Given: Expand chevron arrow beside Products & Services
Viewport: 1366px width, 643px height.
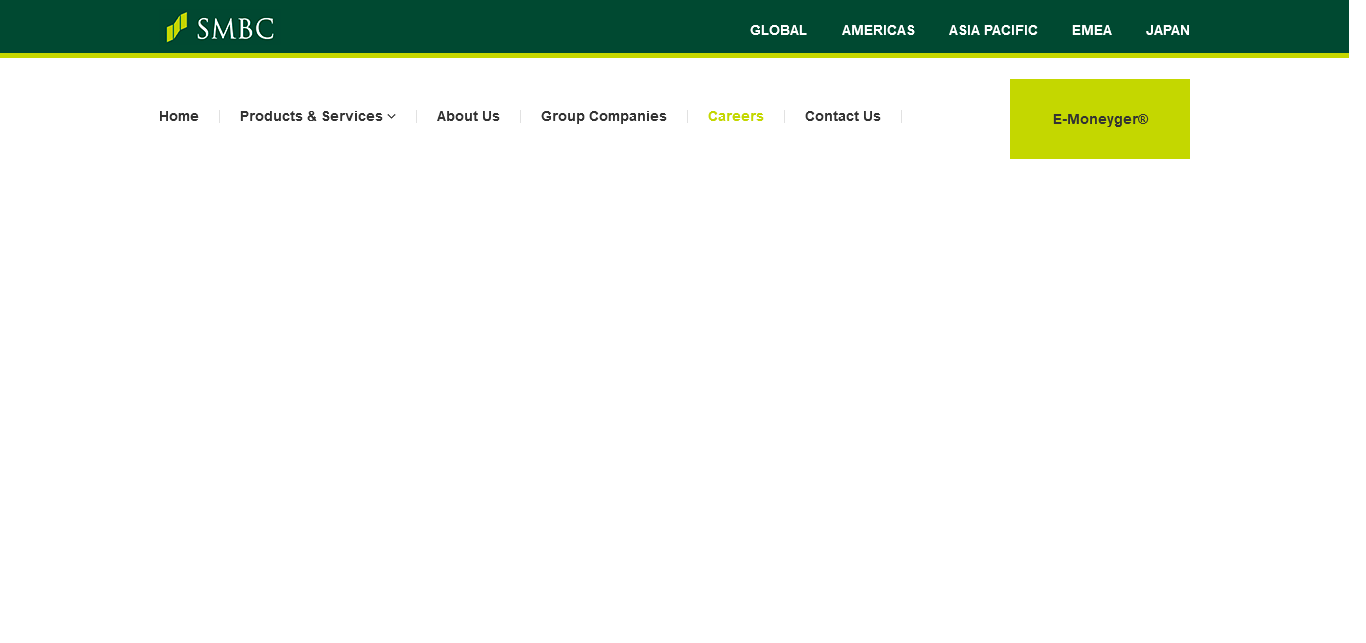Looking at the screenshot, I should point(392,117).
